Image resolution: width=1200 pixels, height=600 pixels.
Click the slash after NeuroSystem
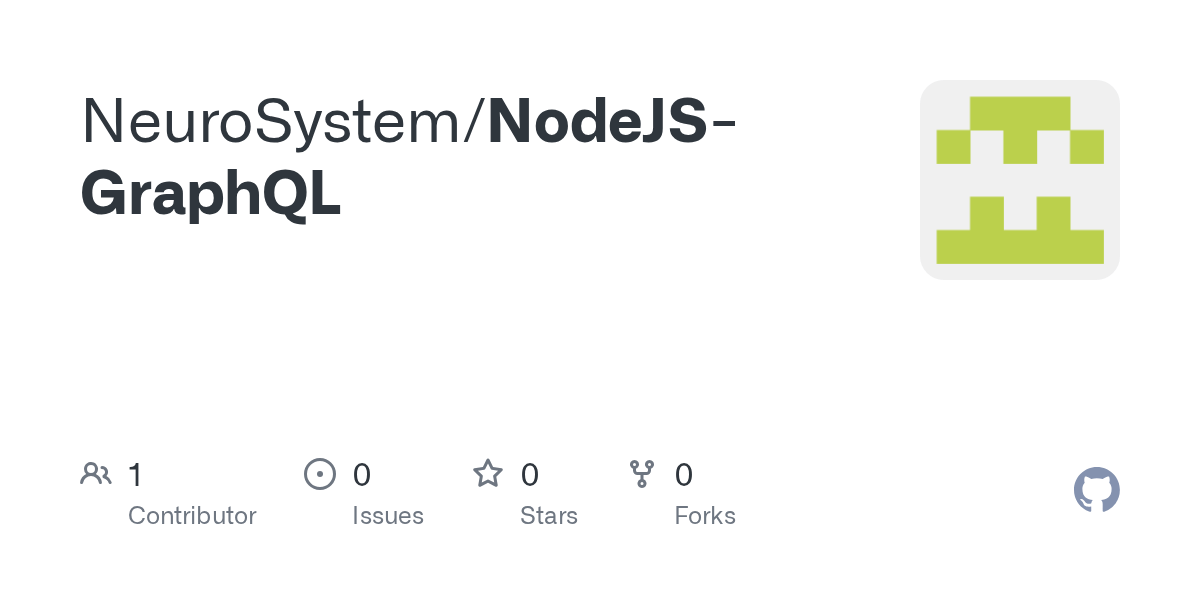click(475, 122)
